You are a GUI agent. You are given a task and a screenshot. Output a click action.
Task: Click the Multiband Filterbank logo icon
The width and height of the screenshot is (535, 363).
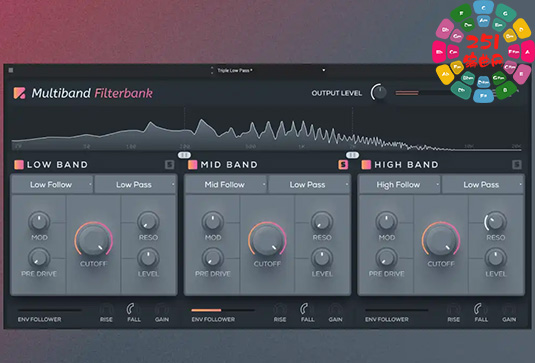[x=19, y=93]
